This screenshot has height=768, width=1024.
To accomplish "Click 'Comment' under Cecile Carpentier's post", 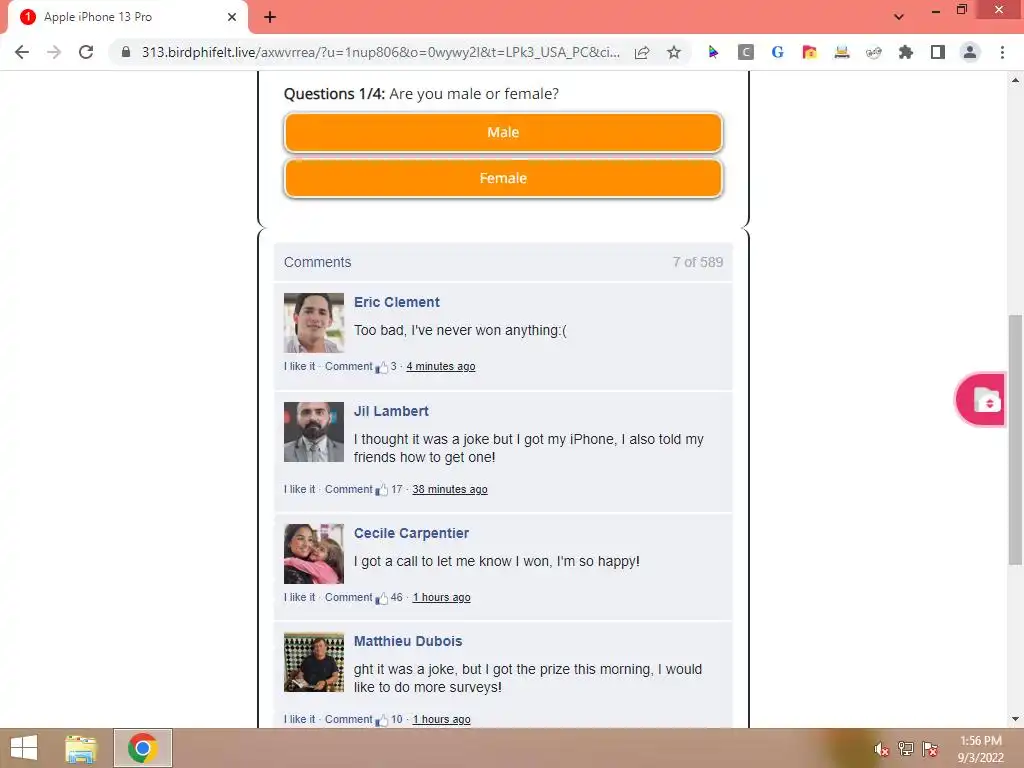I will pos(348,598).
